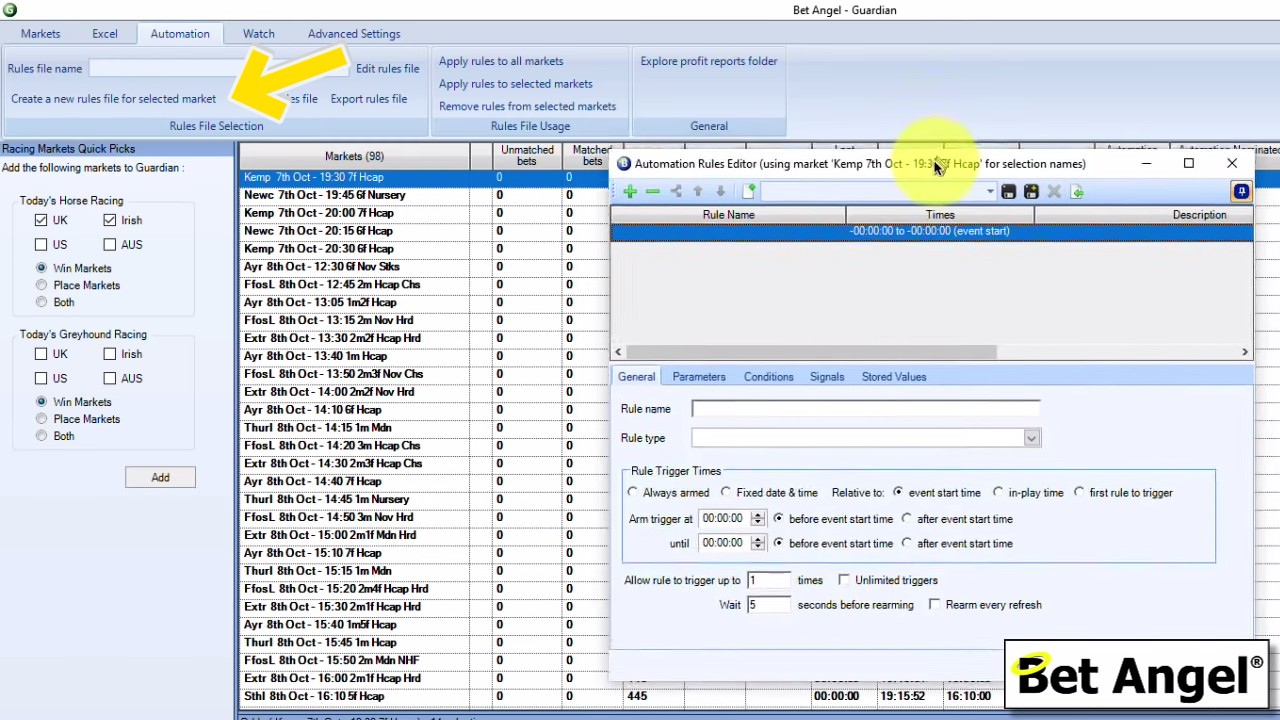Click the Wait seconds before rearming field

(768, 605)
